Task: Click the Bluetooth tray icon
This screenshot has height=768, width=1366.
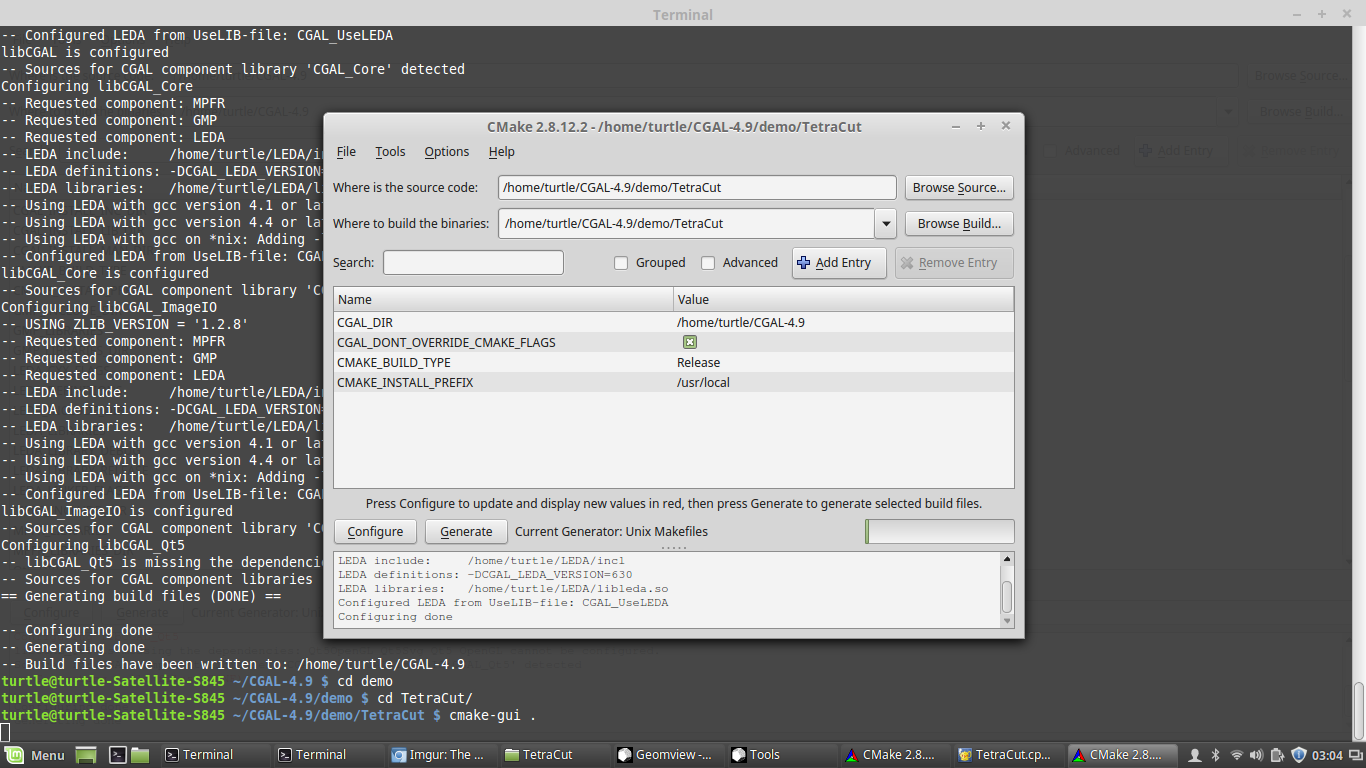Action: [x=1216, y=755]
